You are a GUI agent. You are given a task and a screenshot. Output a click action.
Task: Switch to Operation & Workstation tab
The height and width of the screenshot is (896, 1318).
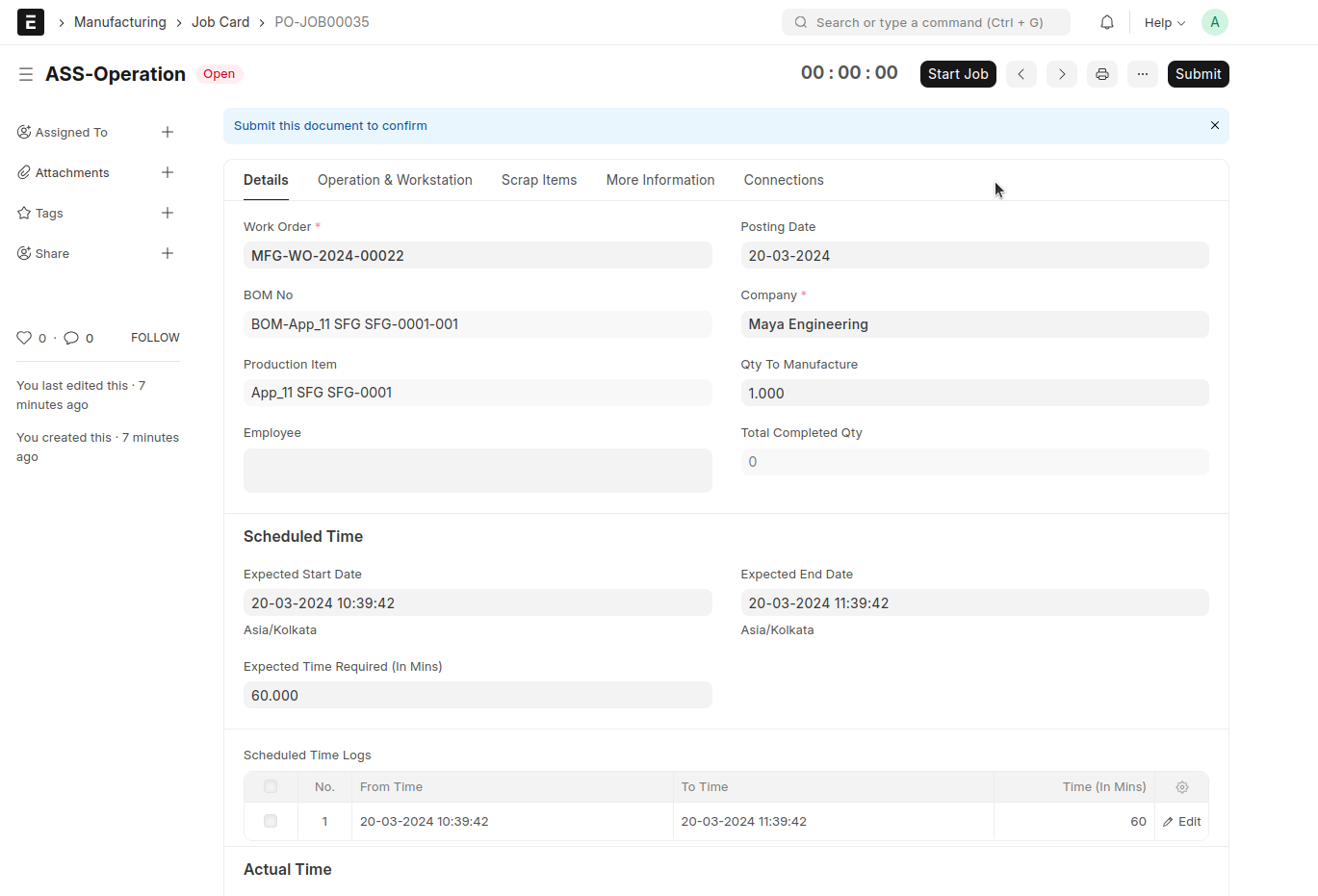[395, 180]
